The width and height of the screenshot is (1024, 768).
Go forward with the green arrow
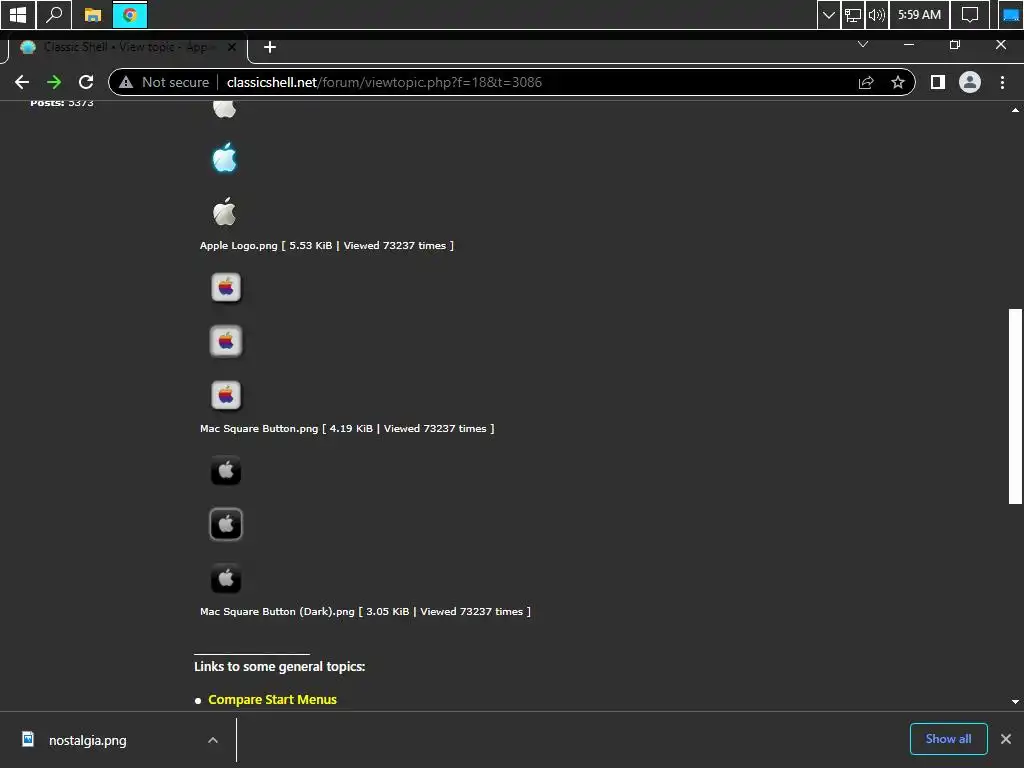pyautogui.click(x=54, y=82)
